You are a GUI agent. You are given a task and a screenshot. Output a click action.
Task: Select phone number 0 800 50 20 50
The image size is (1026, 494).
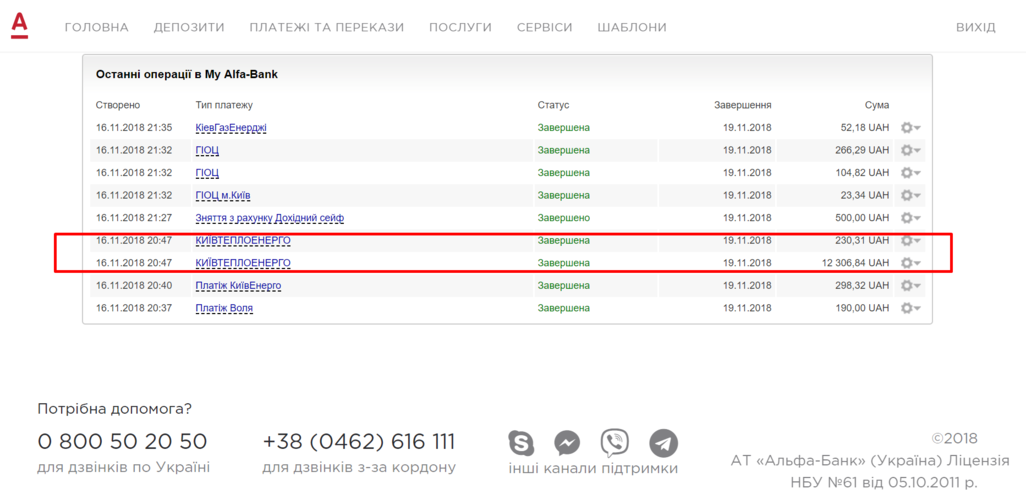(122, 442)
